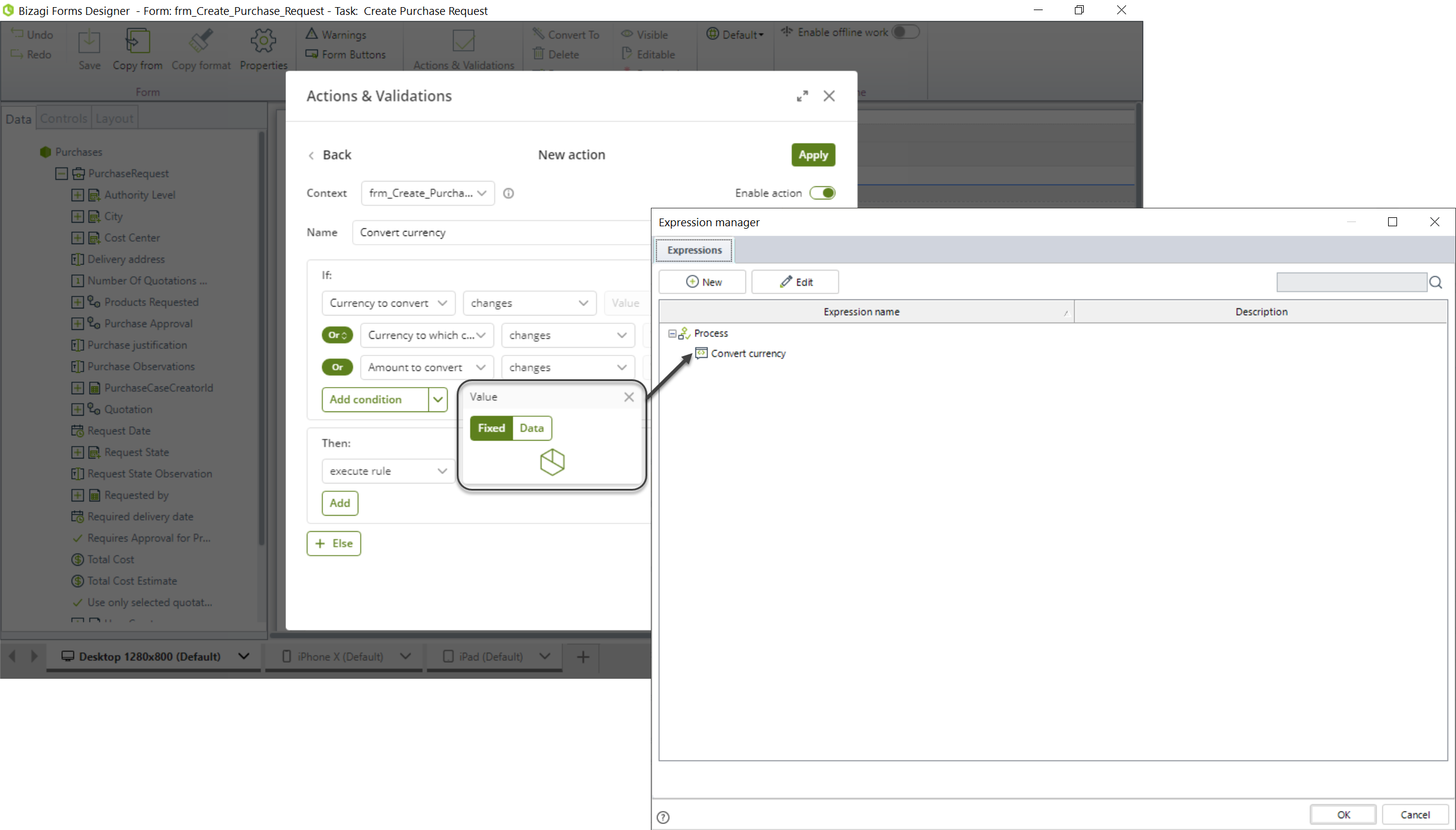Click the Back navigation arrow icon
This screenshot has height=830, width=1456.
pyautogui.click(x=312, y=155)
